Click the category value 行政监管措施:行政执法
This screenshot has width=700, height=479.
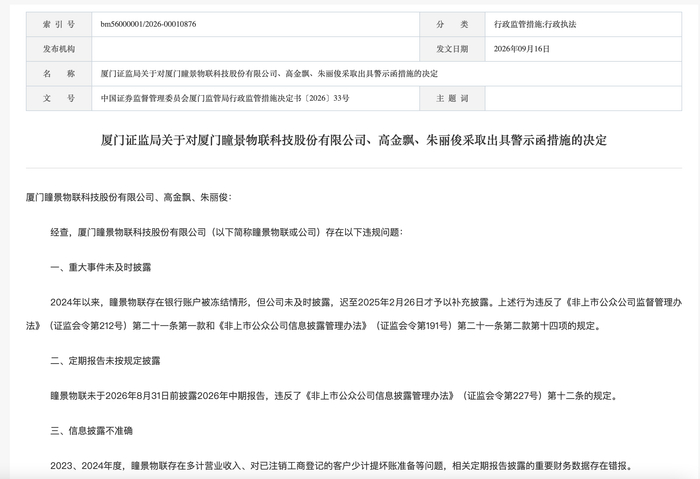535,24
